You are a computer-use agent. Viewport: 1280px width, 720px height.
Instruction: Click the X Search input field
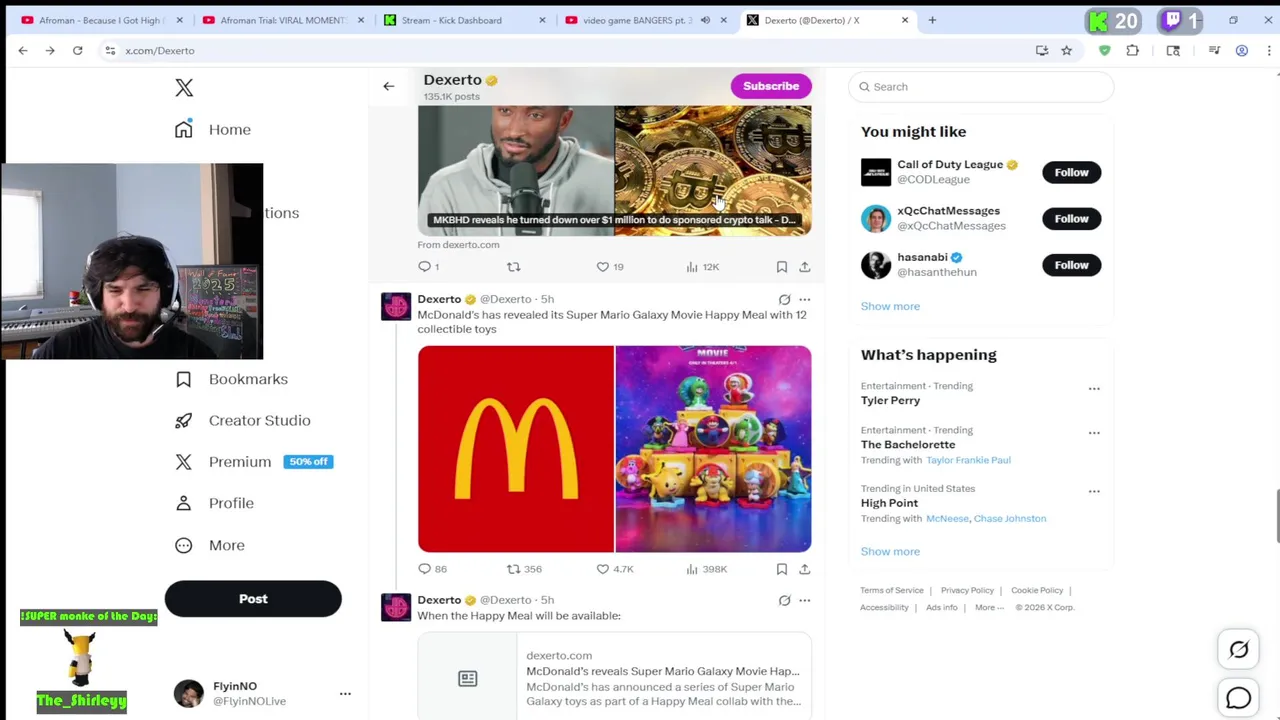pos(985,87)
